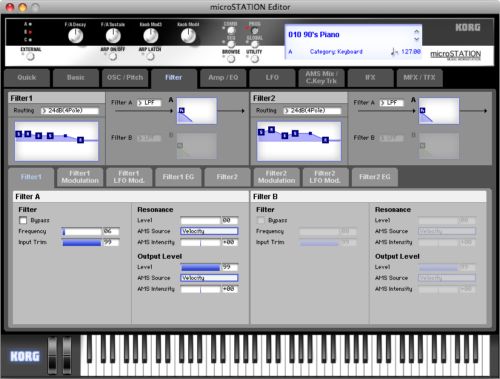
Task: Open the Filter2 Filter A LPF type dropdown
Action: tap(392, 103)
